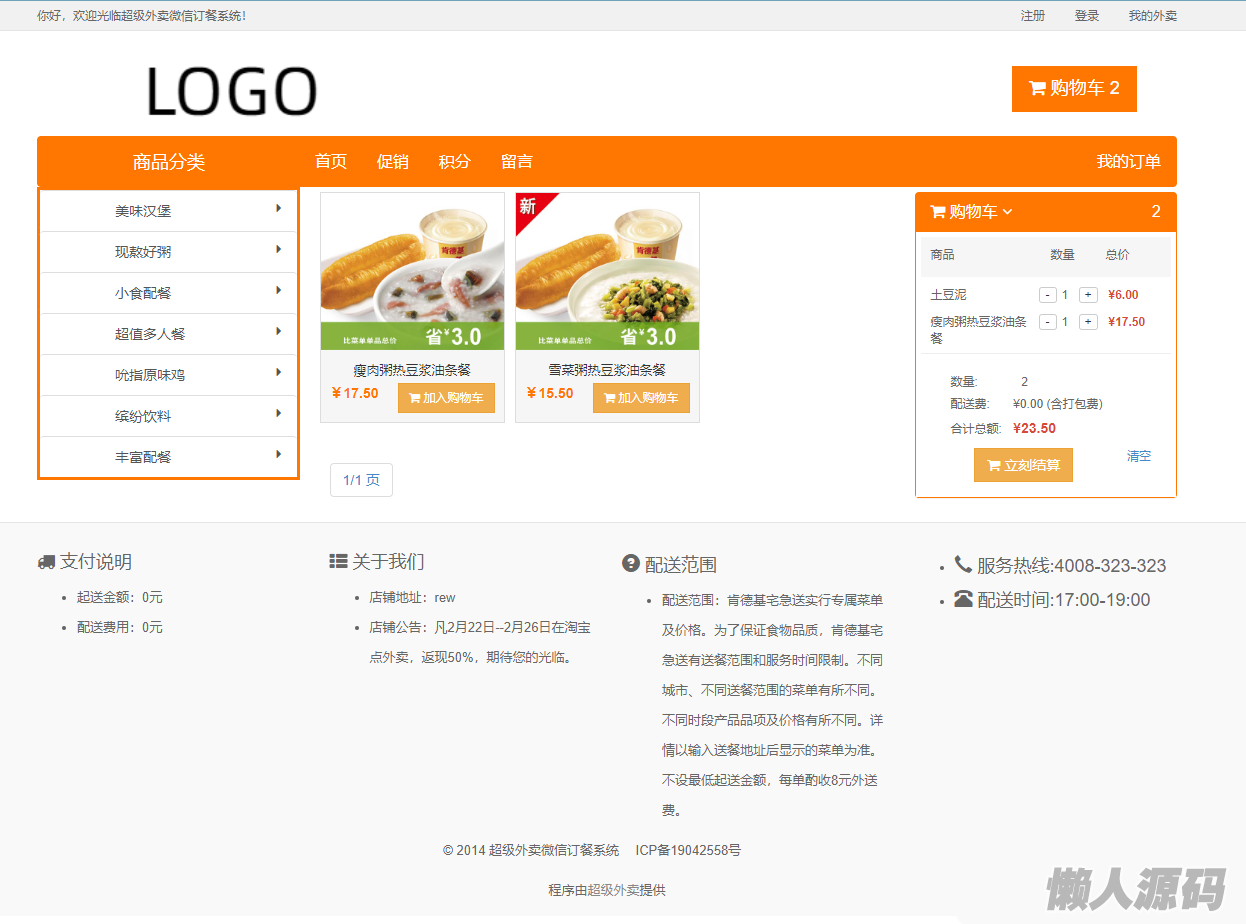Increase 瘦肉粥热豆浆油条餐 cart quantity
Image resolution: width=1246 pixels, height=924 pixels.
pos(1089,322)
